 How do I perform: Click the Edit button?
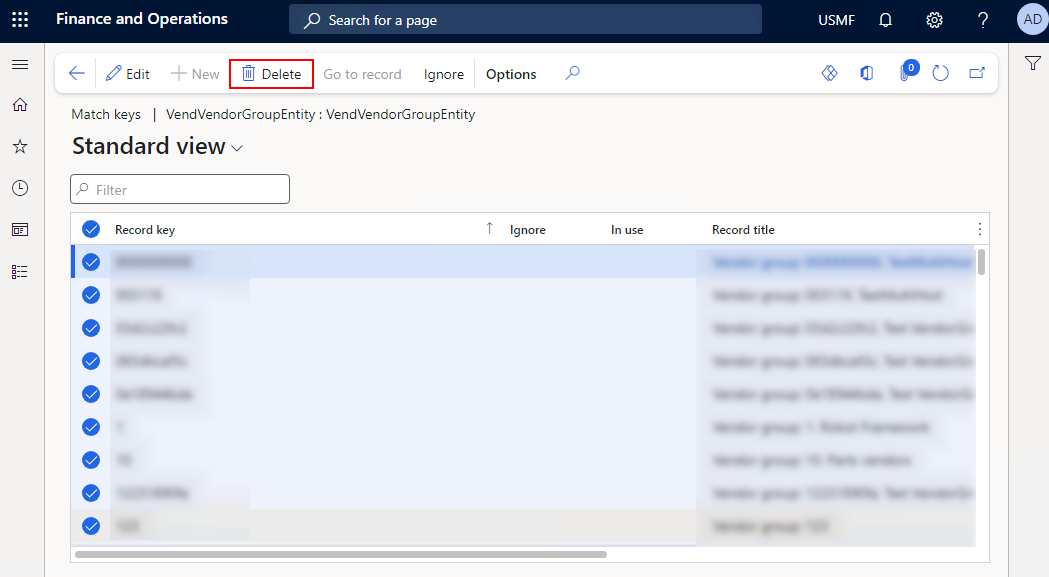[x=128, y=74]
